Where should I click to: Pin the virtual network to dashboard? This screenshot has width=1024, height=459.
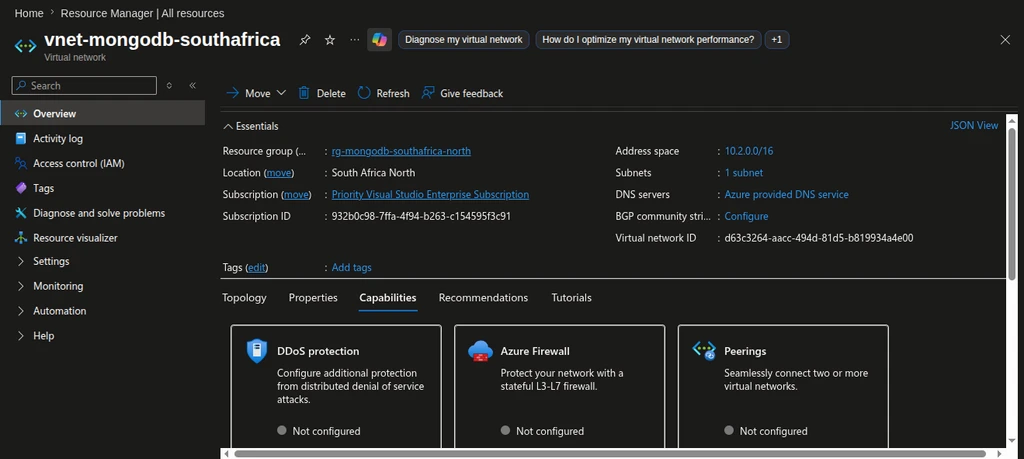[x=304, y=40]
